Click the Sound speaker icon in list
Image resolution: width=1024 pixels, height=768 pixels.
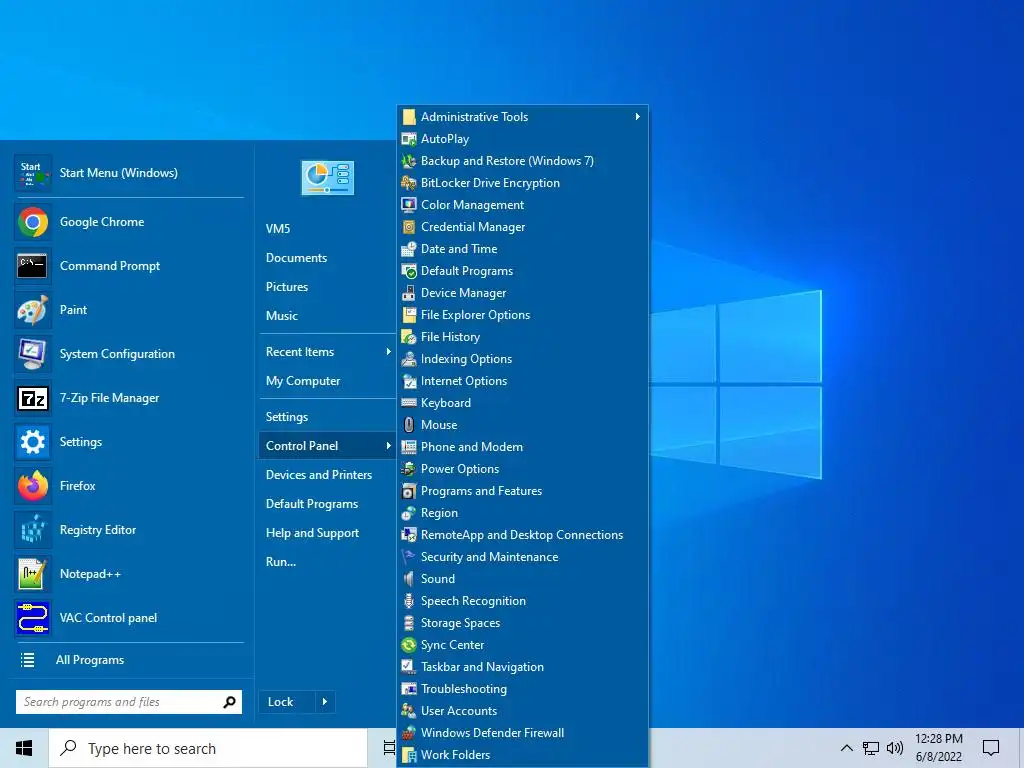pos(409,579)
